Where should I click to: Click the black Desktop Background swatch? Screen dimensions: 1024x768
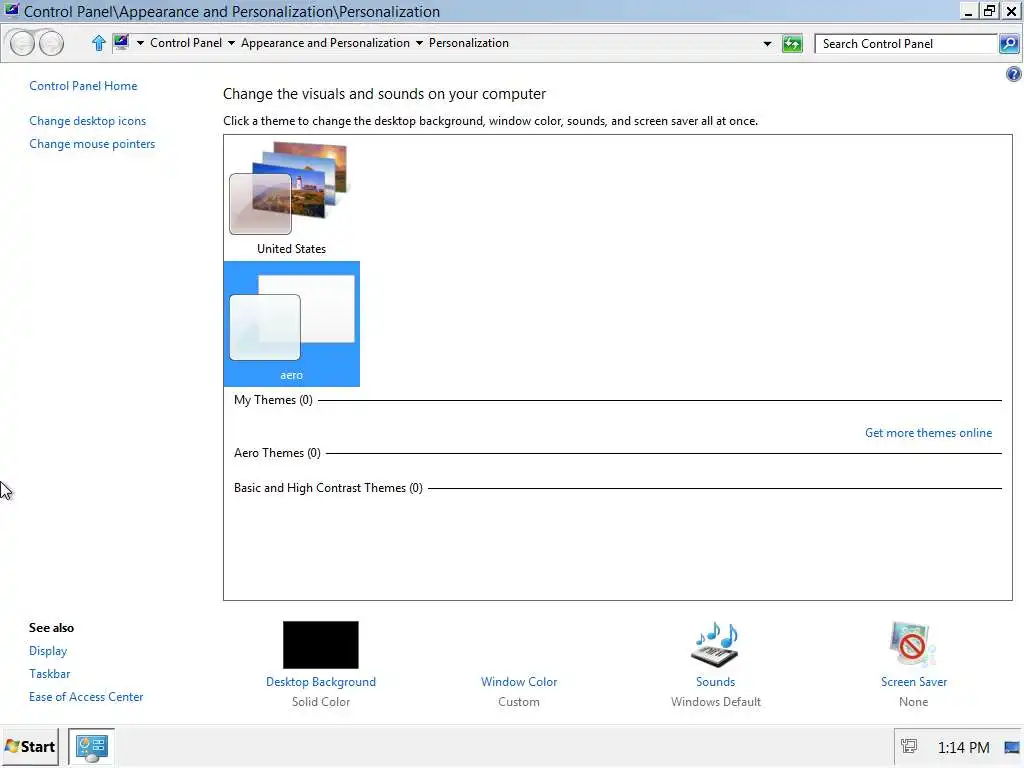pyautogui.click(x=321, y=645)
